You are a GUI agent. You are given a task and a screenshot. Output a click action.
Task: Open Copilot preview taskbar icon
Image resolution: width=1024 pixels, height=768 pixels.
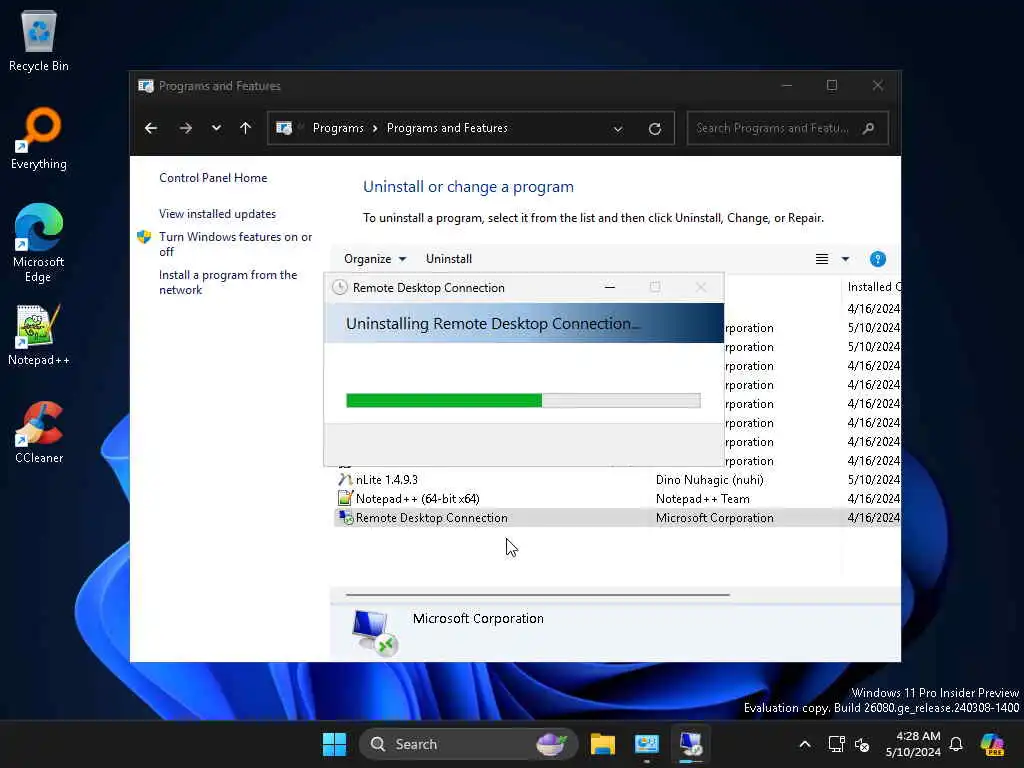coord(993,744)
